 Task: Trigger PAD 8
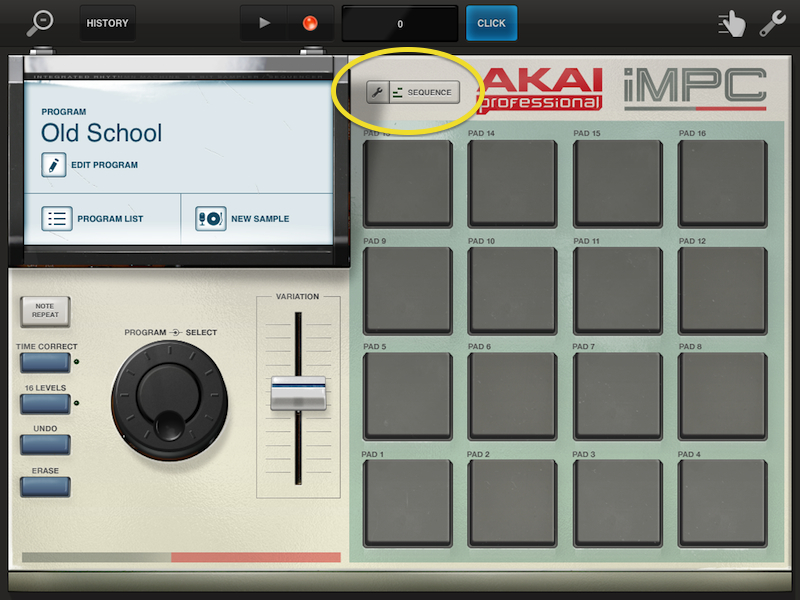tap(722, 396)
